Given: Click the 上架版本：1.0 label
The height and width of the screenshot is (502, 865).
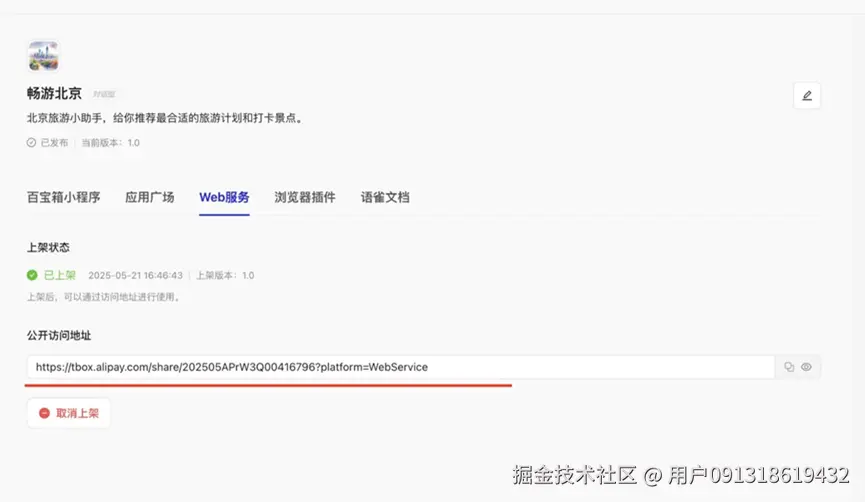Looking at the screenshot, I should (x=225, y=275).
